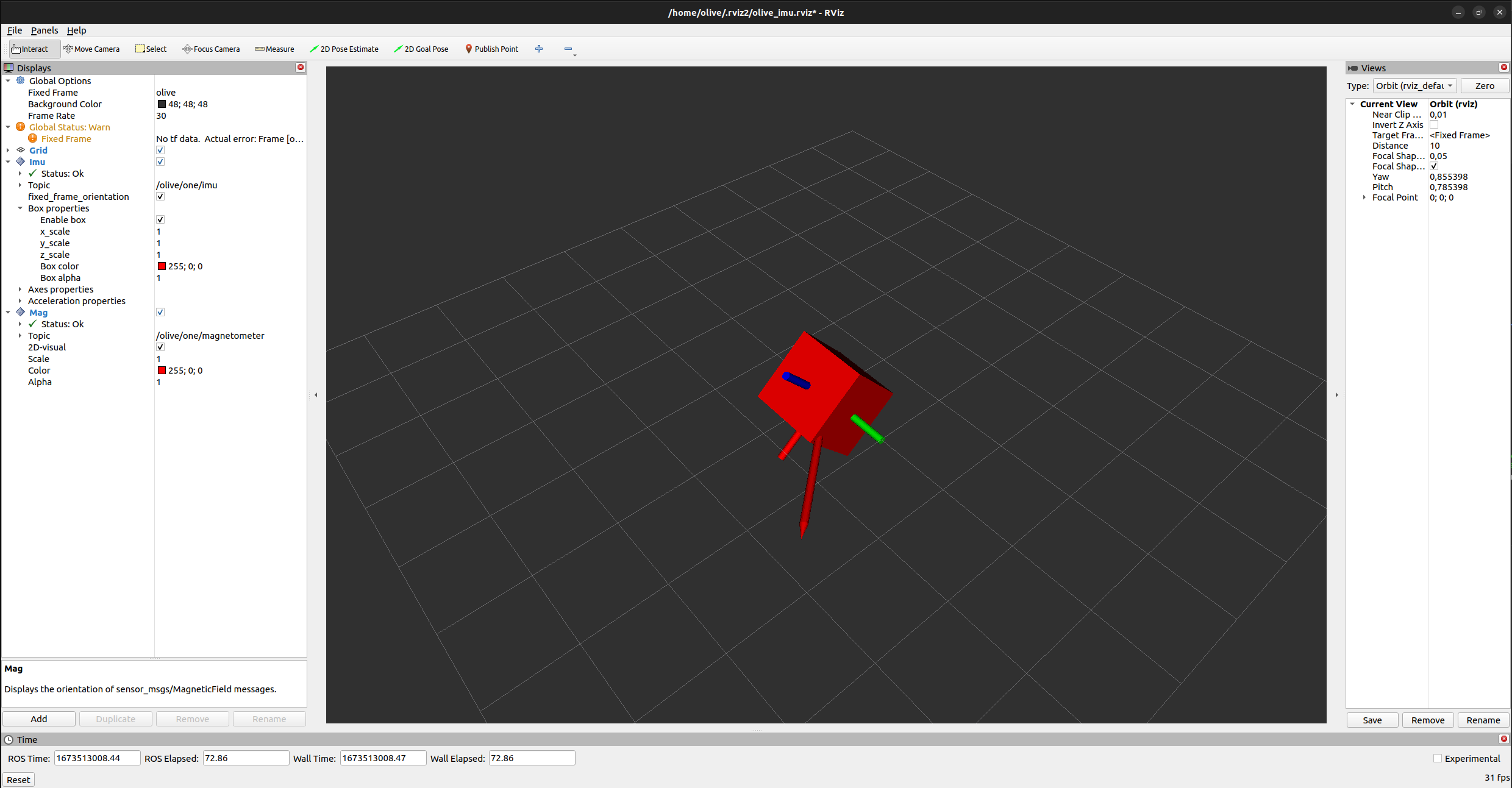Expand the Acceleration properties group
1512x788 pixels.
coord(20,301)
